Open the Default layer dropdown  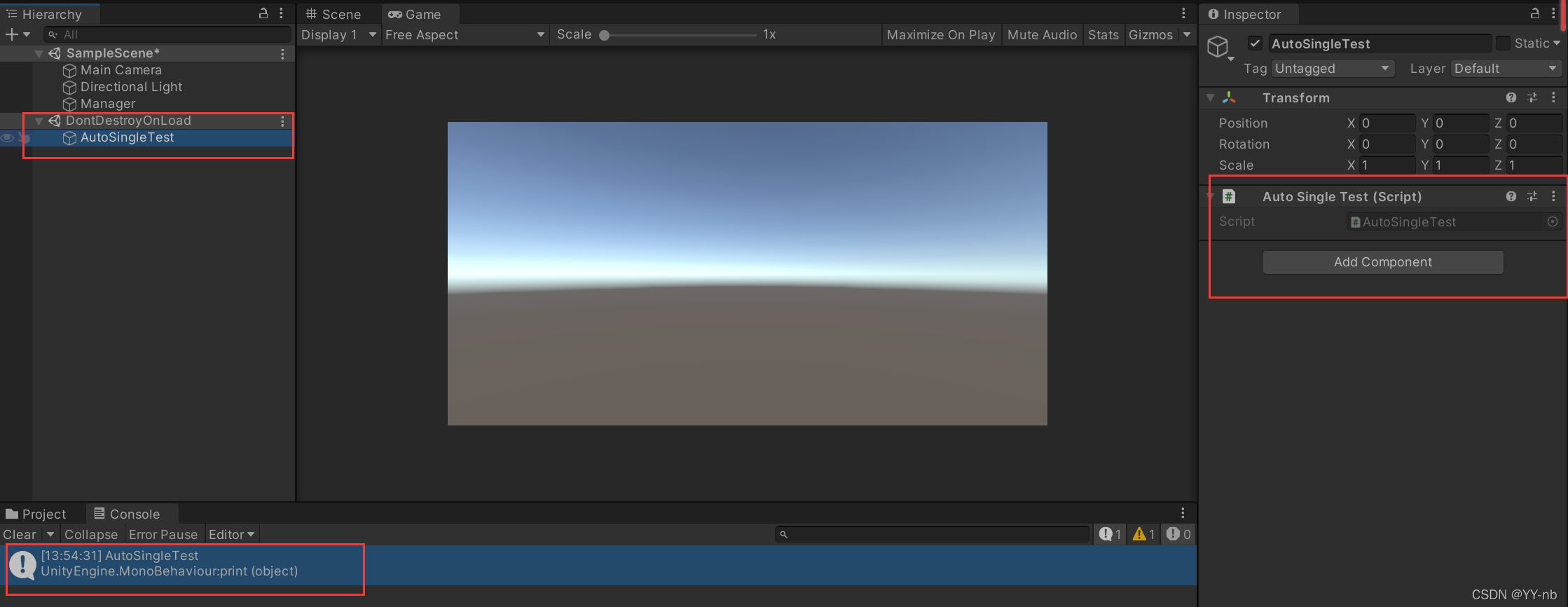tap(1505, 69)
